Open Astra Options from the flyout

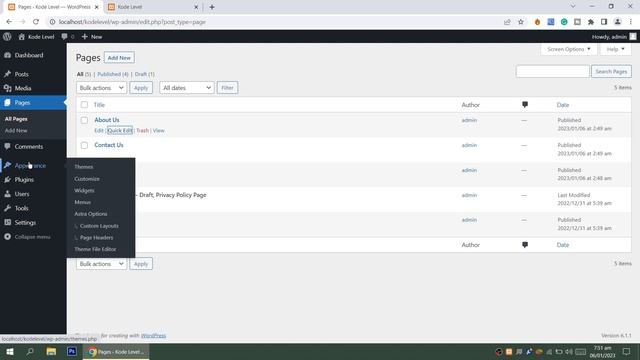coord(91,214)
